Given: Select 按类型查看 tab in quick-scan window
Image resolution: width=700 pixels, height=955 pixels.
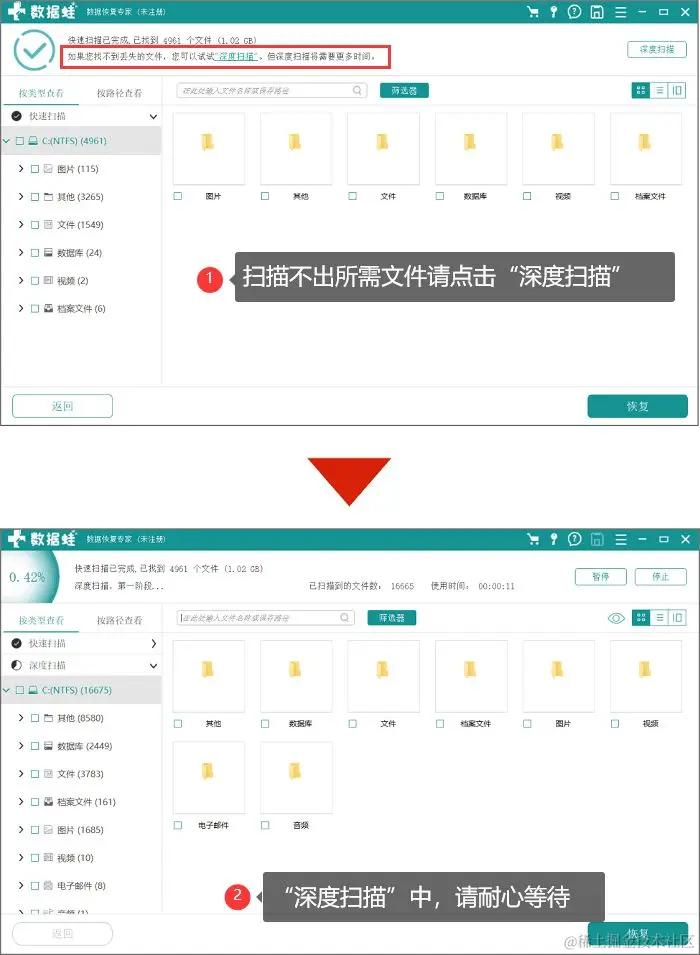Looking at the screenshot, I should (x=41, y=93).
